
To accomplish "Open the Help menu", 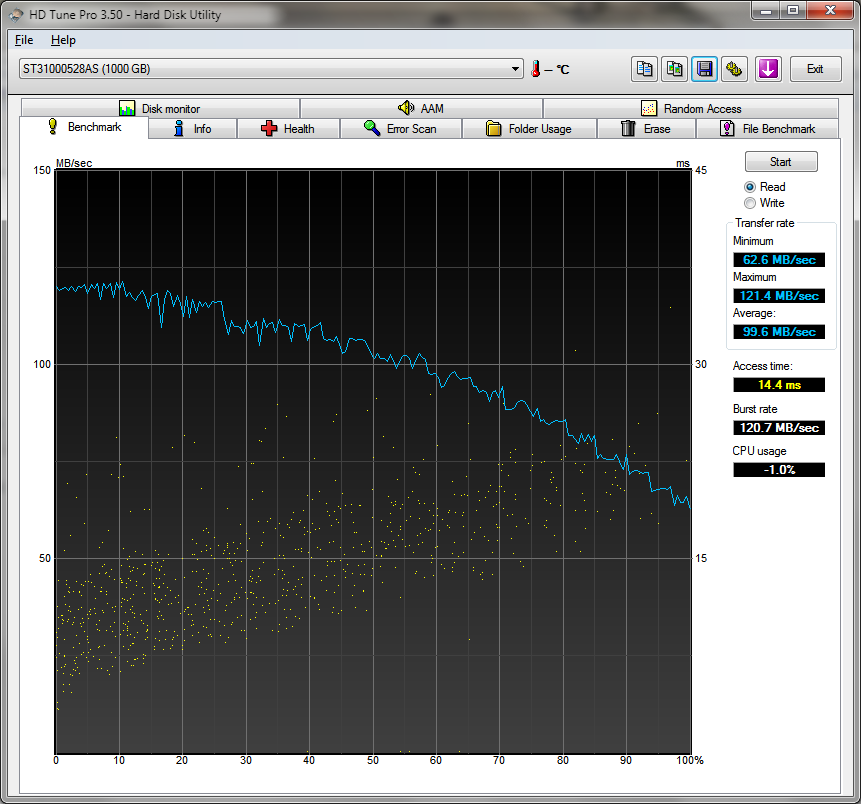I will pos(63,40).
